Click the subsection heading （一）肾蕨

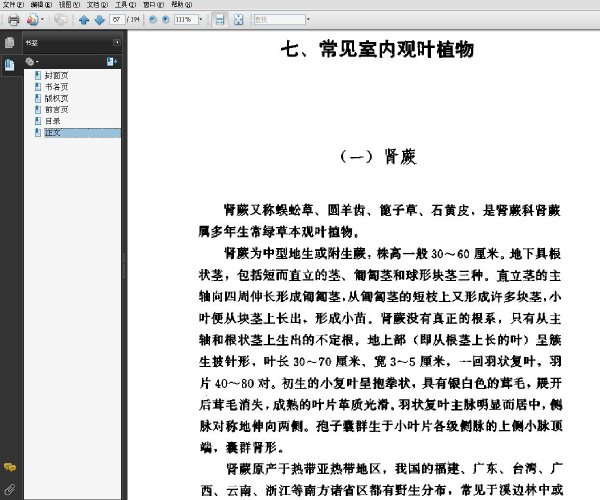click(x=378, y=156)
